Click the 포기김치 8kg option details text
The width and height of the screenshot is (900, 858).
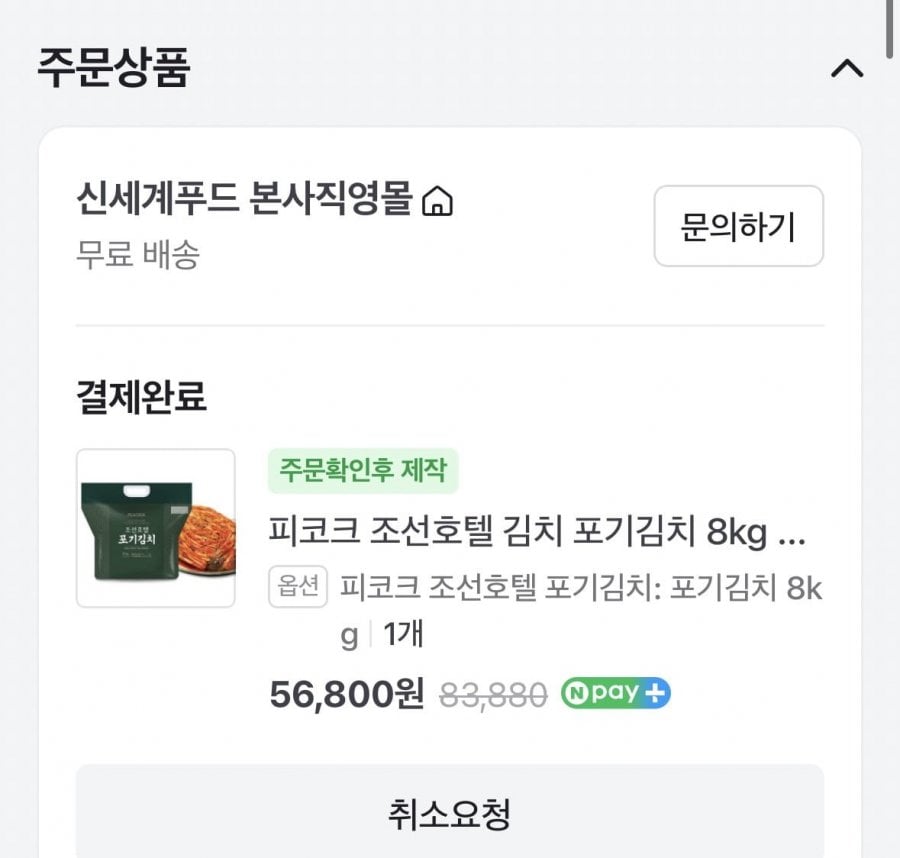(580, 588)
